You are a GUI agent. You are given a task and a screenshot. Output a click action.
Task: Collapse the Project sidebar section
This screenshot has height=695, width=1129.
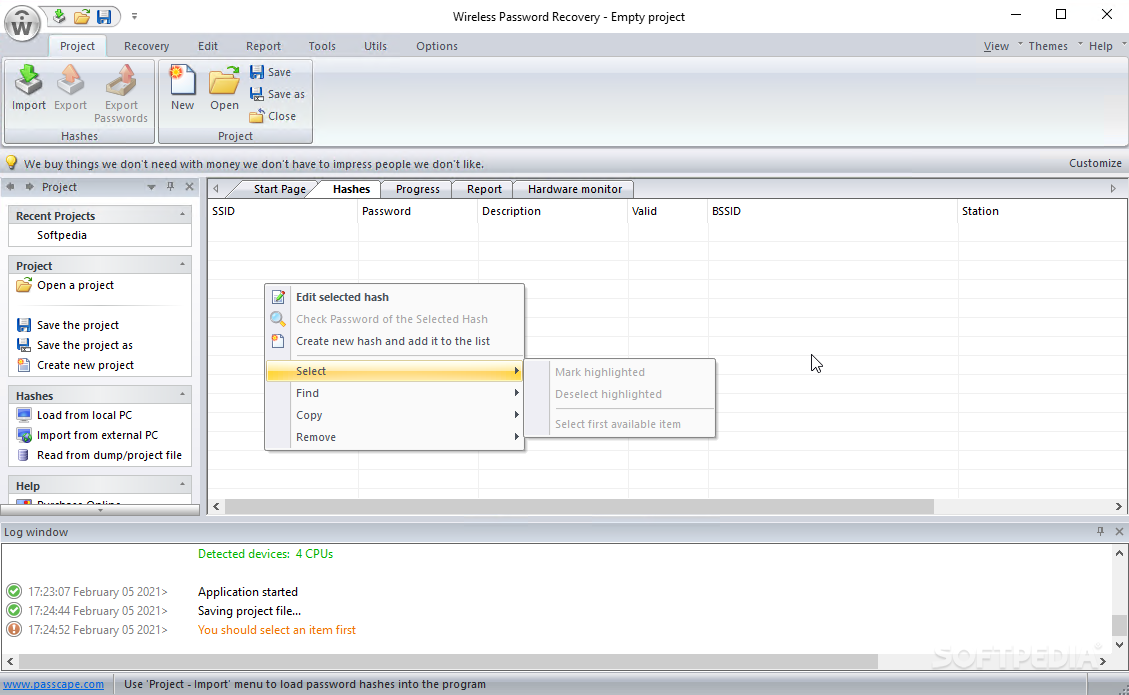pyautogui.click(x=182, y=264)
